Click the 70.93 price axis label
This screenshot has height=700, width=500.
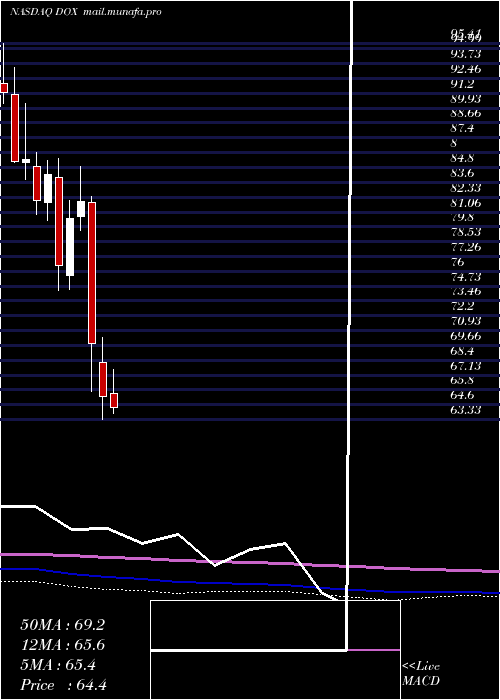coord(466,321)
